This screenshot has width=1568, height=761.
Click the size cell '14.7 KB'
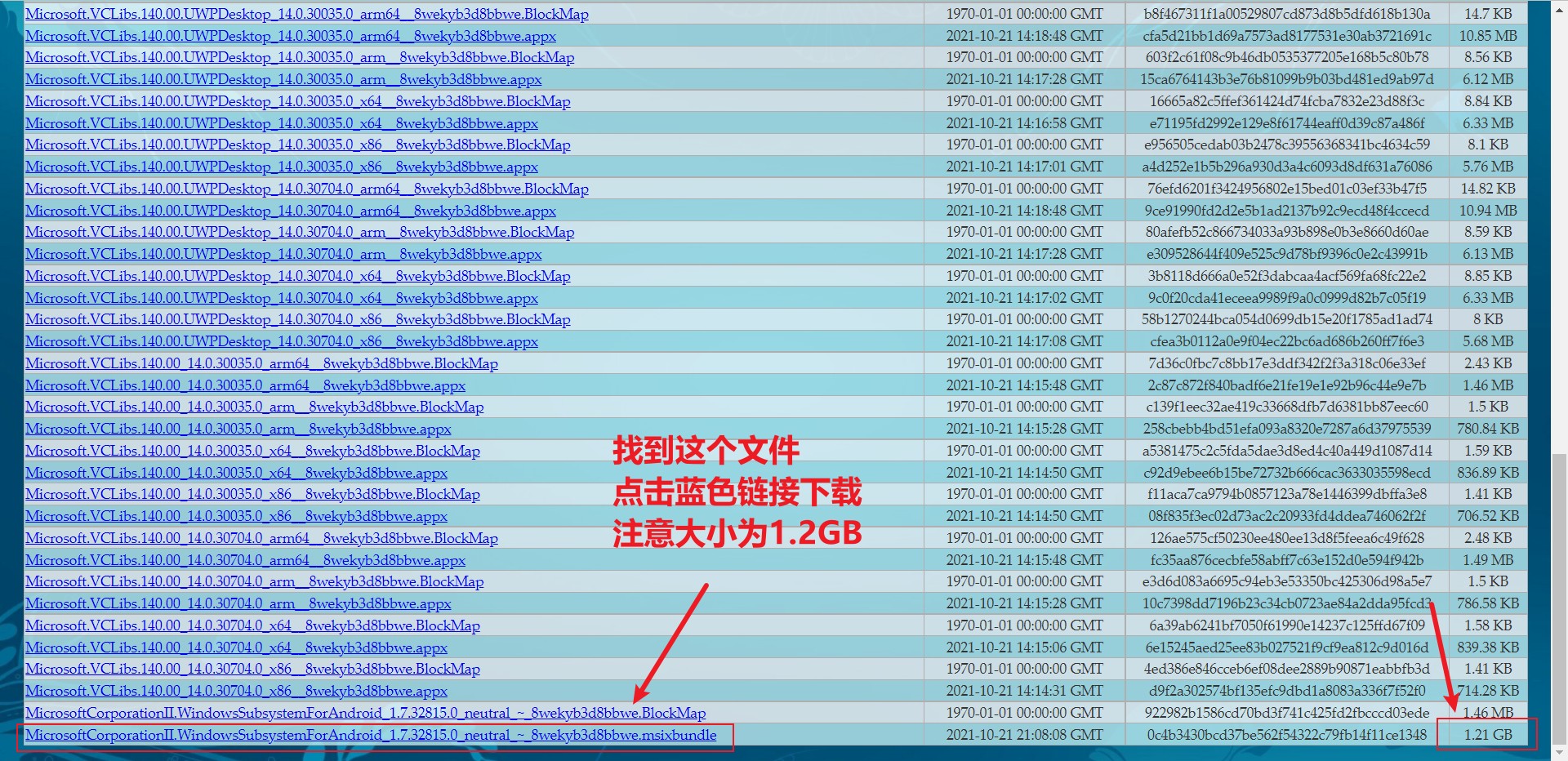1488,14
